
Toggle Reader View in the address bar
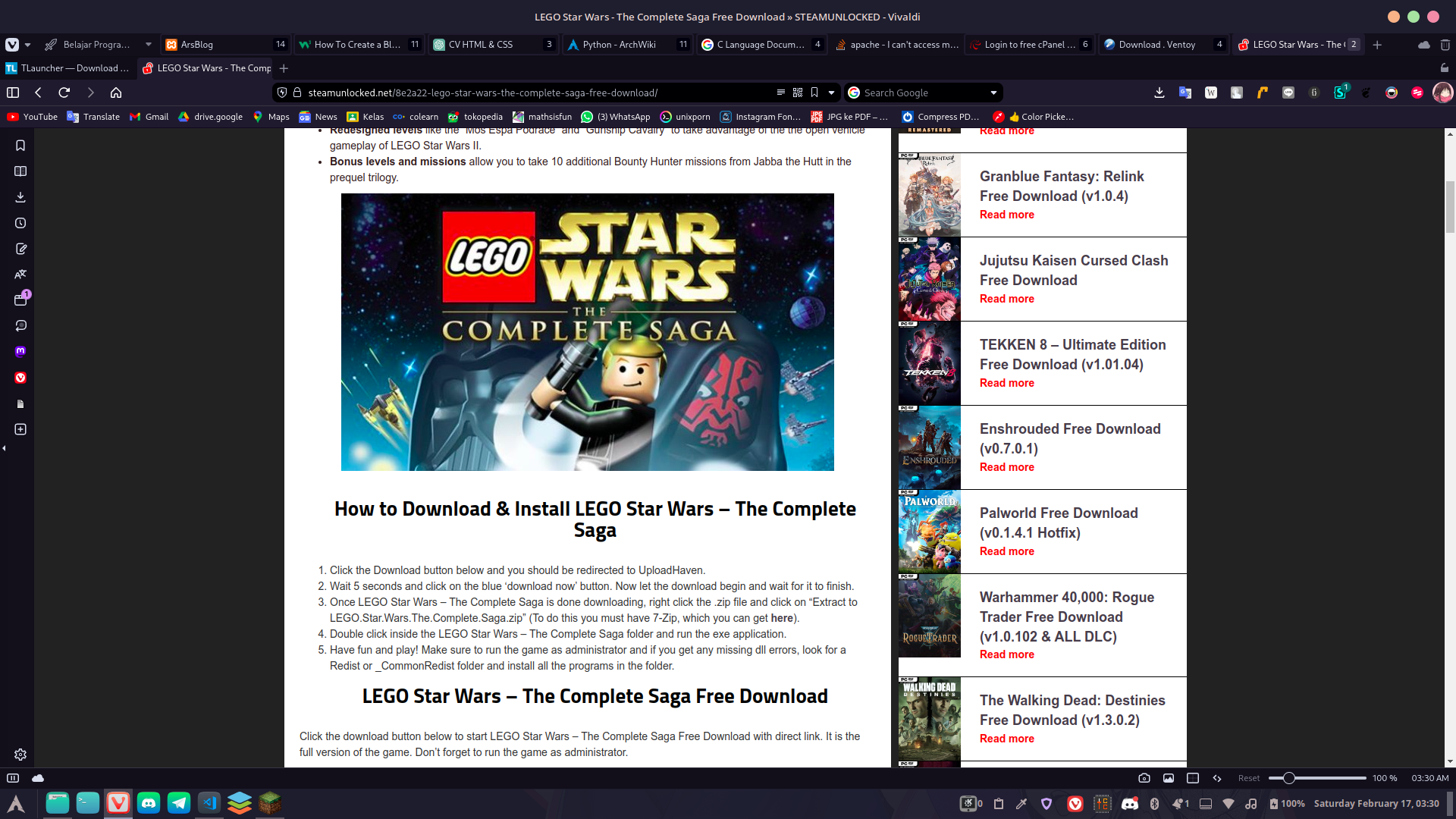(x=780, y=93)
